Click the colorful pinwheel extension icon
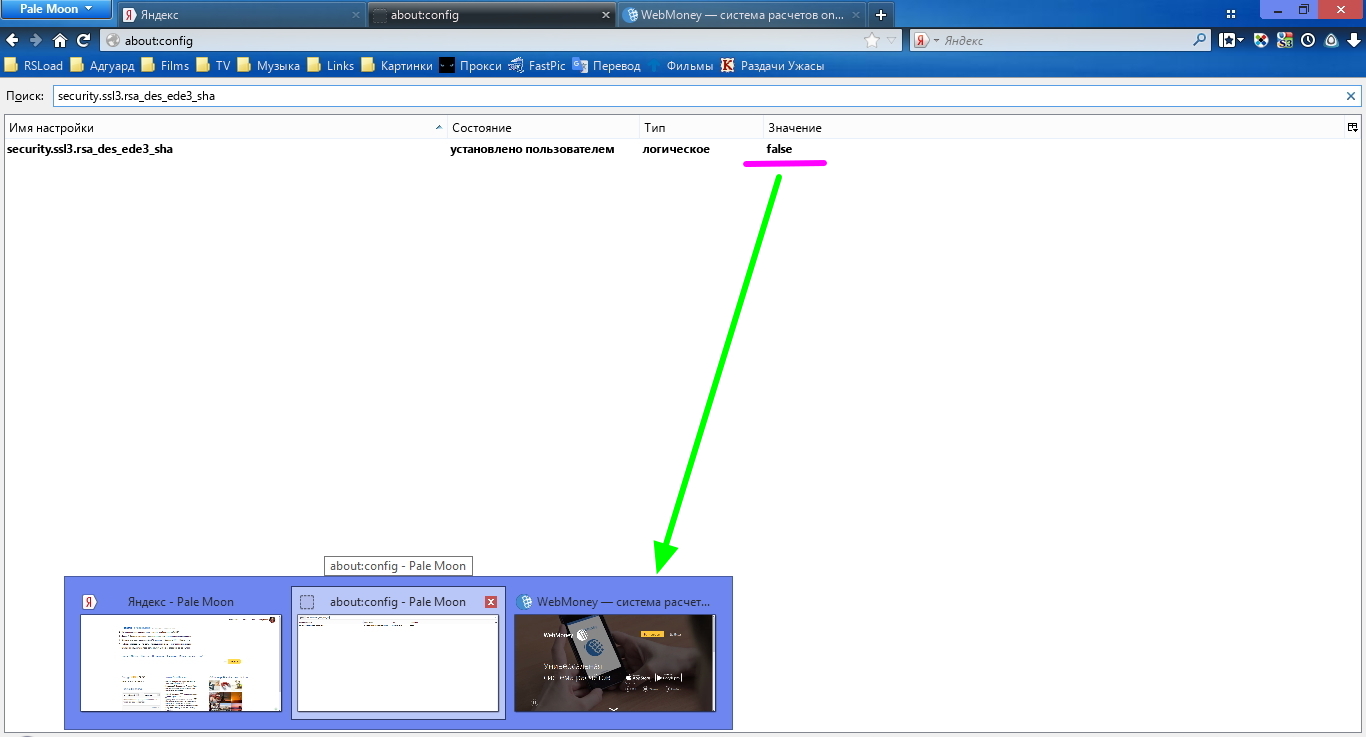Image resolution: width=1366 pixels, height=737 pixels. [1261, 41]
